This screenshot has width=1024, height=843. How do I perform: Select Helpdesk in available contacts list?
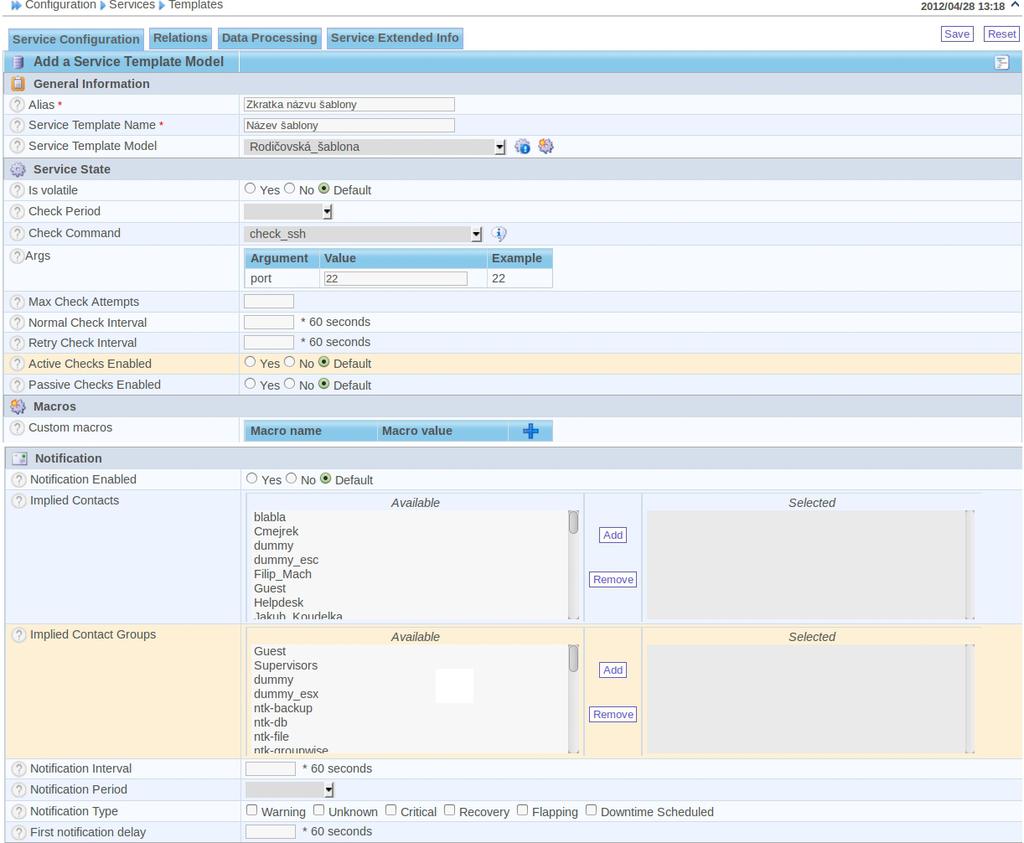tap(279, 603)
